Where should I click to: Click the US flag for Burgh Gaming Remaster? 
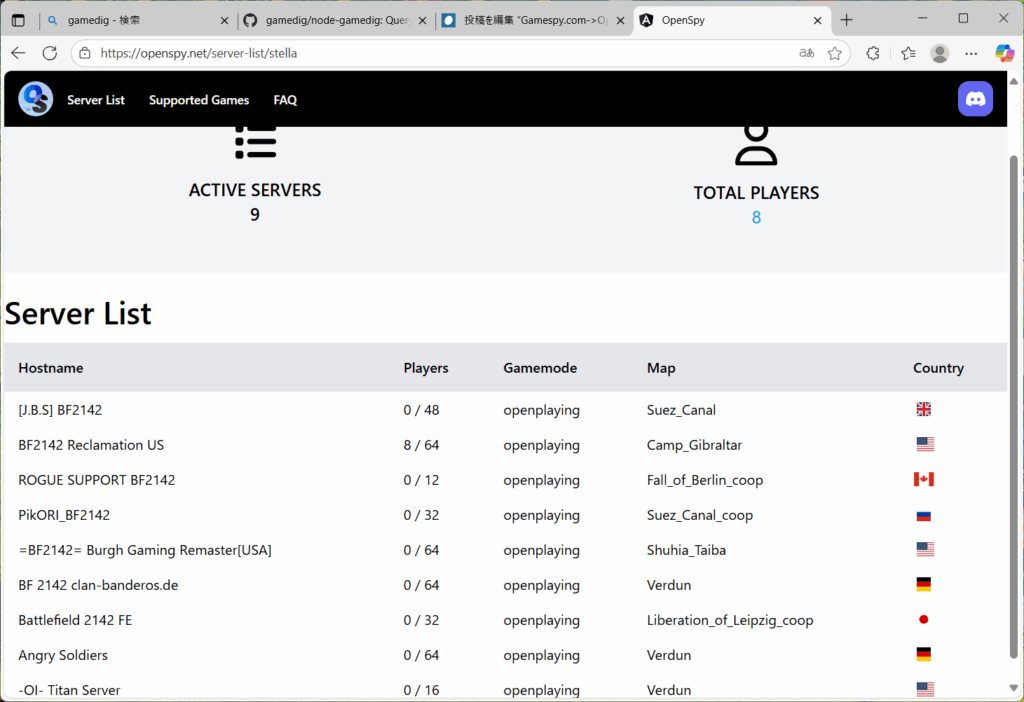pos(925,550)
